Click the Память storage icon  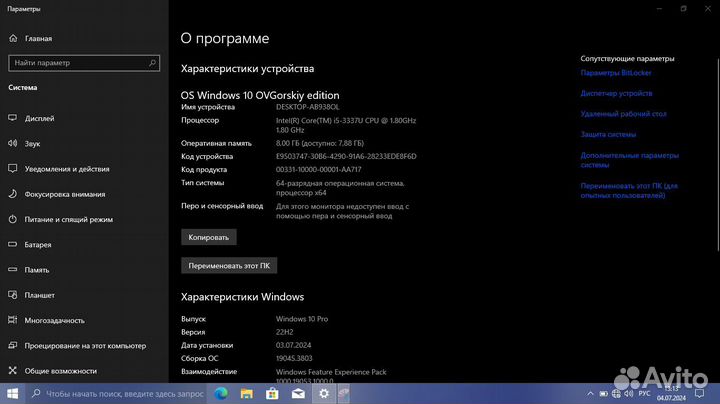[x=13, y=269]
